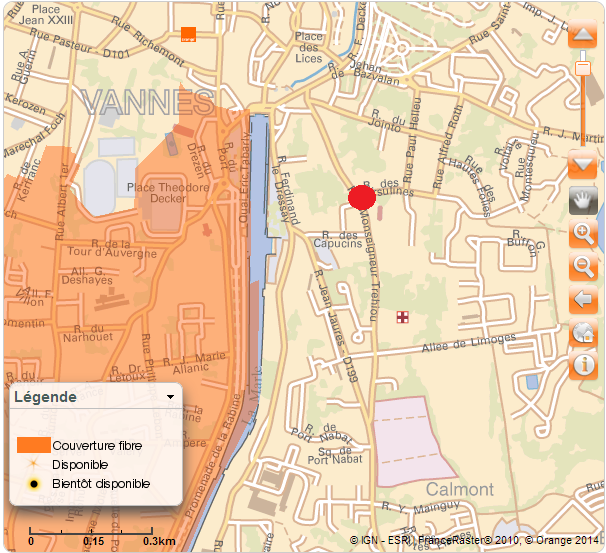The width and height of the screenshot is (606, 553).
Task: Click the Disponible legend star icon
Action: [x=33, y=464]
